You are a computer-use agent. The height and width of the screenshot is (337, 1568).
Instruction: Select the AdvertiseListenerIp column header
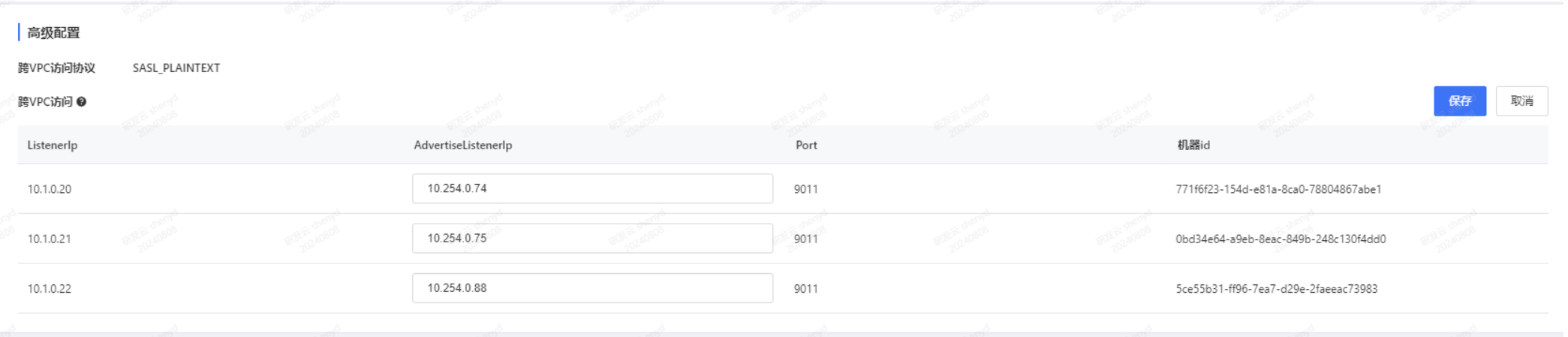[463, 145]
